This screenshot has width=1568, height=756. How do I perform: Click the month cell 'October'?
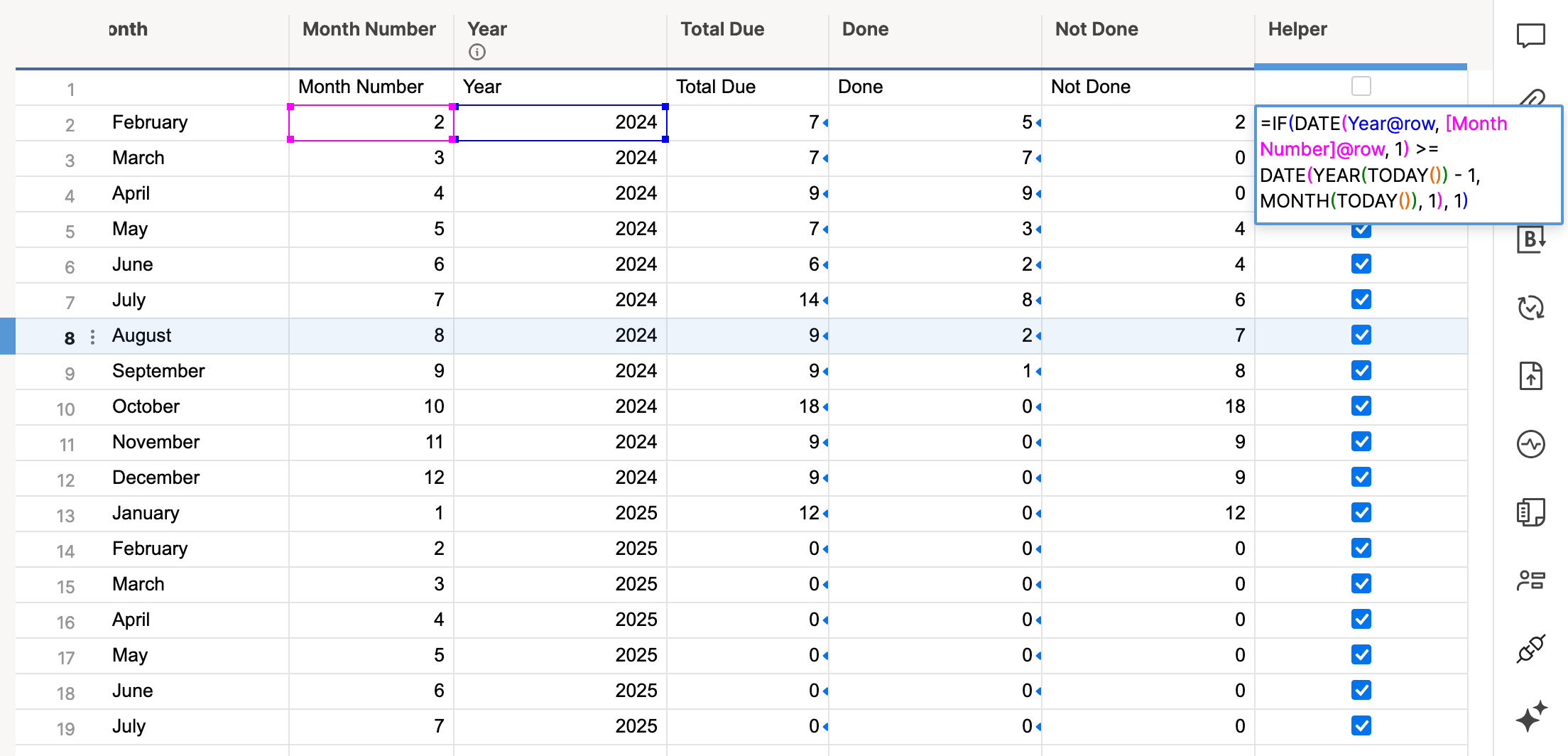tap(146, 406)
